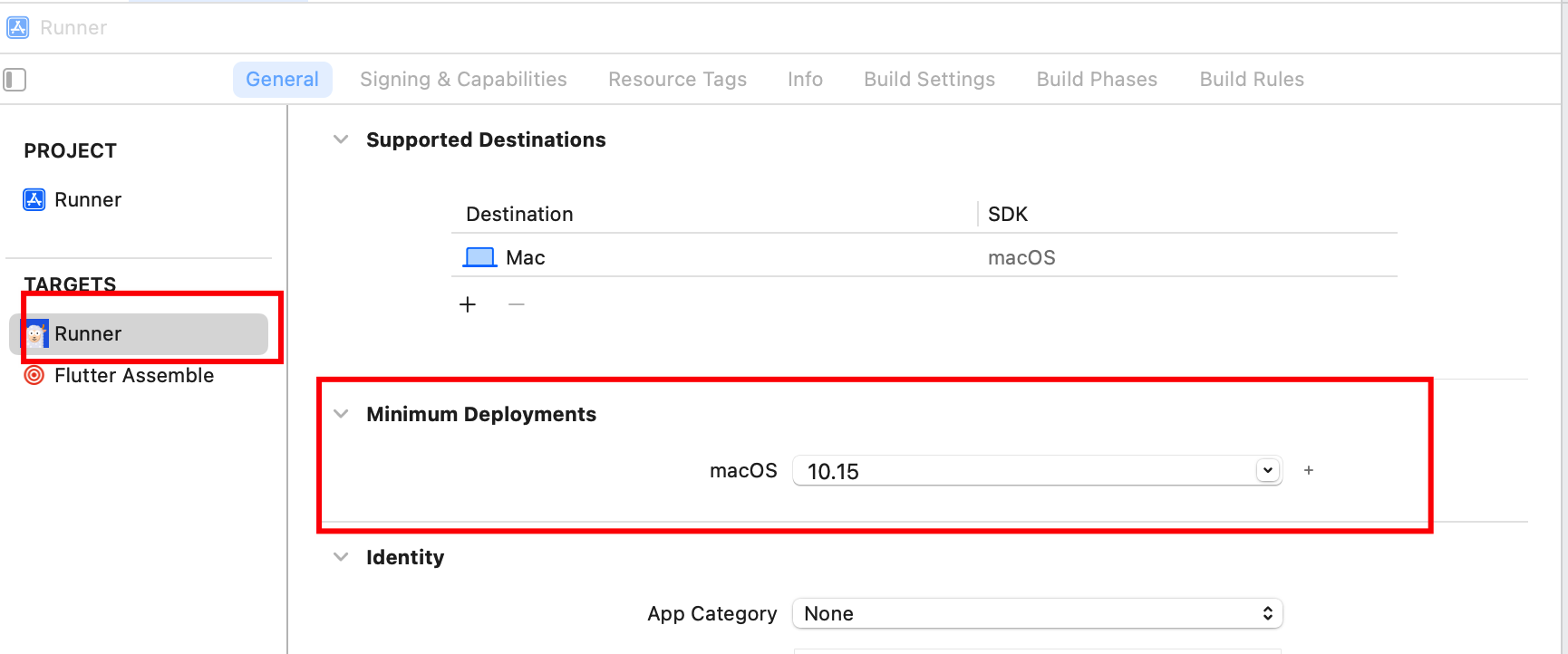
Task: Collapse the Minimum Deployments section
Action: pyautogui.click(x=341, y=414)
